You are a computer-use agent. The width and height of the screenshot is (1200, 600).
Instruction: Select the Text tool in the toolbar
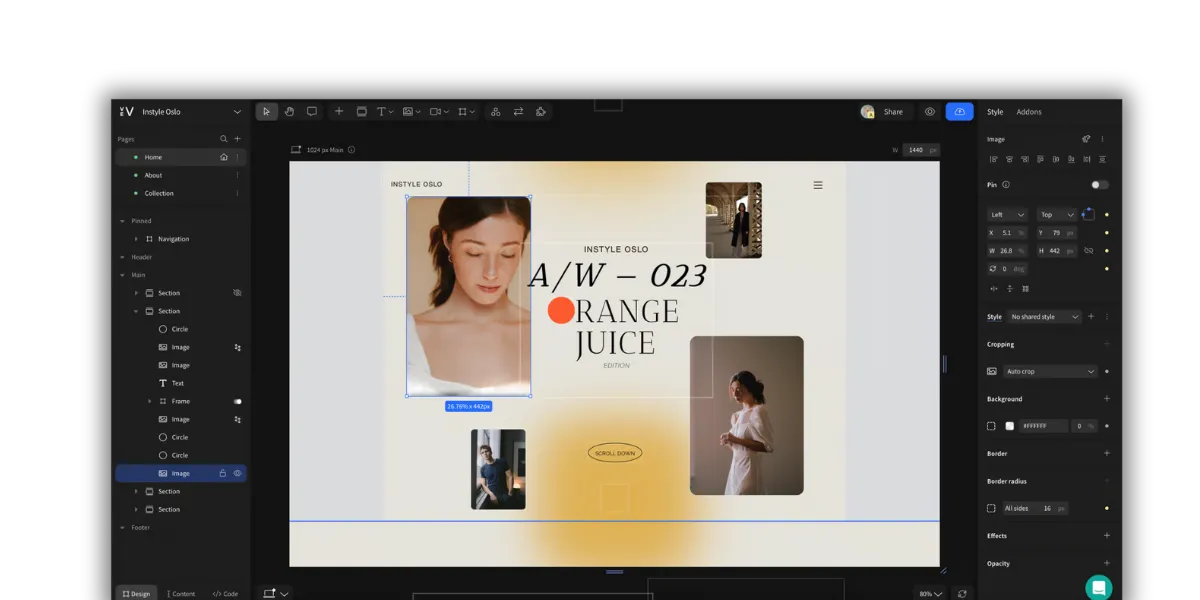pos(381,111)
